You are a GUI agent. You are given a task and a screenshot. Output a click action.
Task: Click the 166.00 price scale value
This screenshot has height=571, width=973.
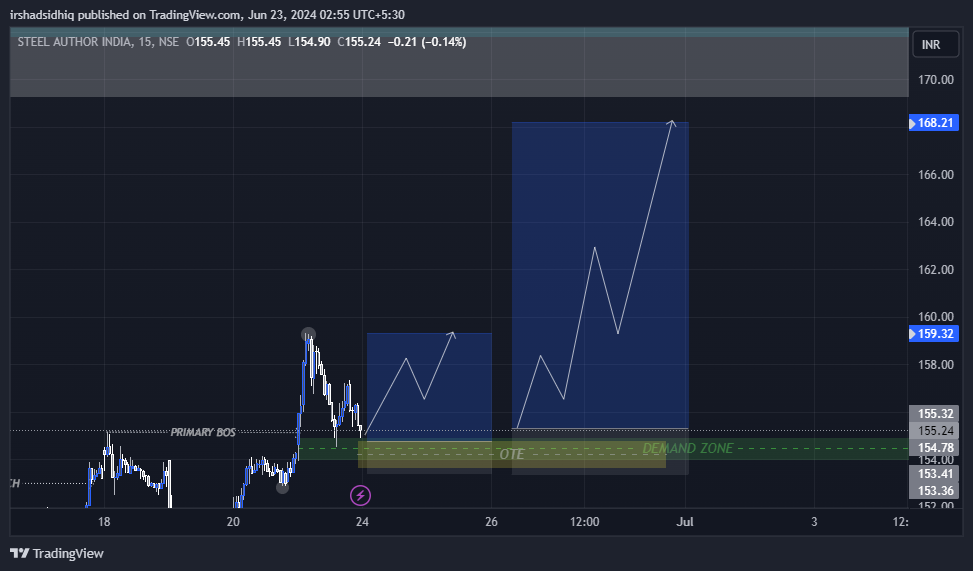tap(936, 174)
